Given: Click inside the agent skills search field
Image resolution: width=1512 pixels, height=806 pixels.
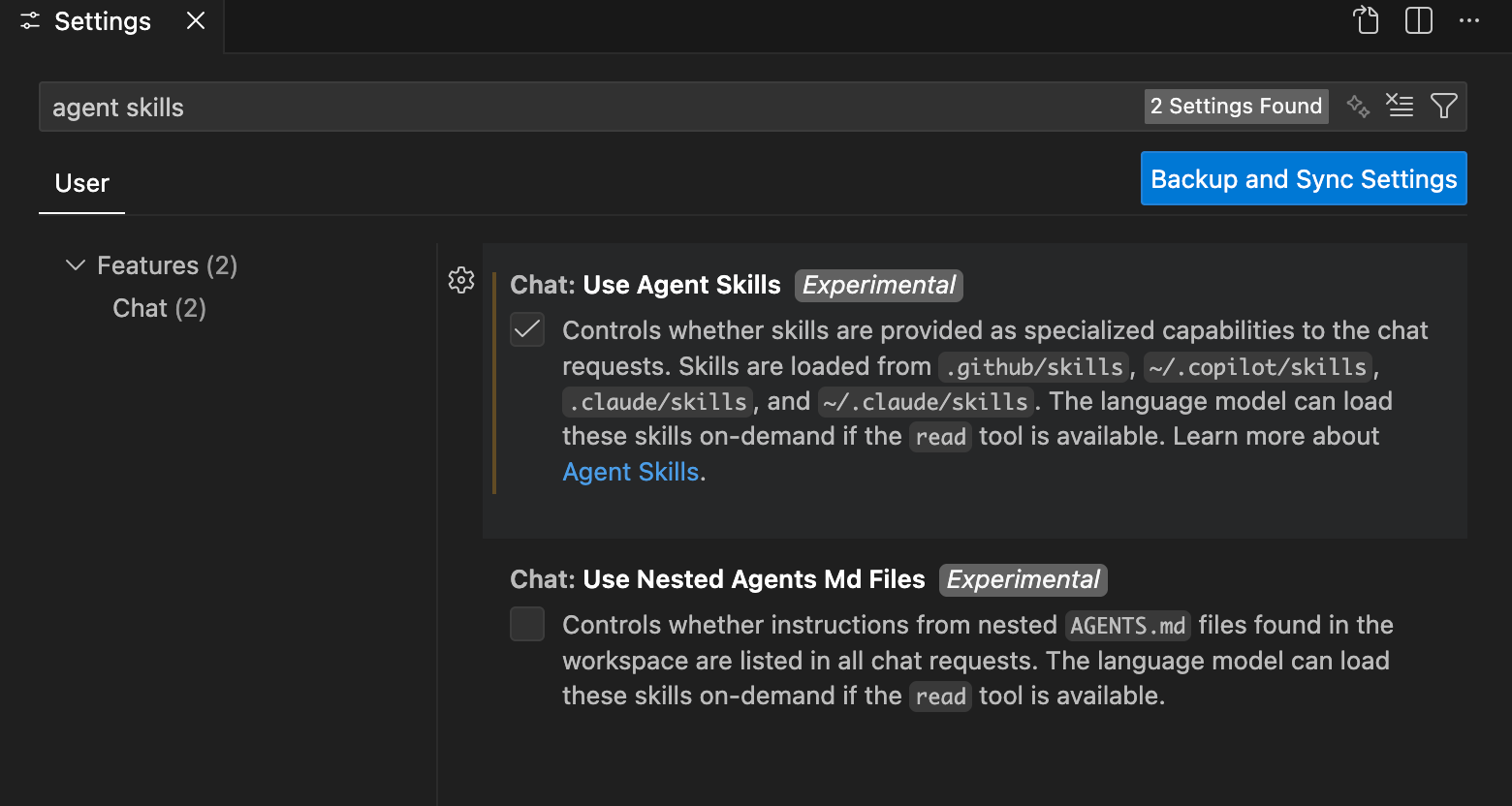Looking at the screenshot, I should [388, 107].
